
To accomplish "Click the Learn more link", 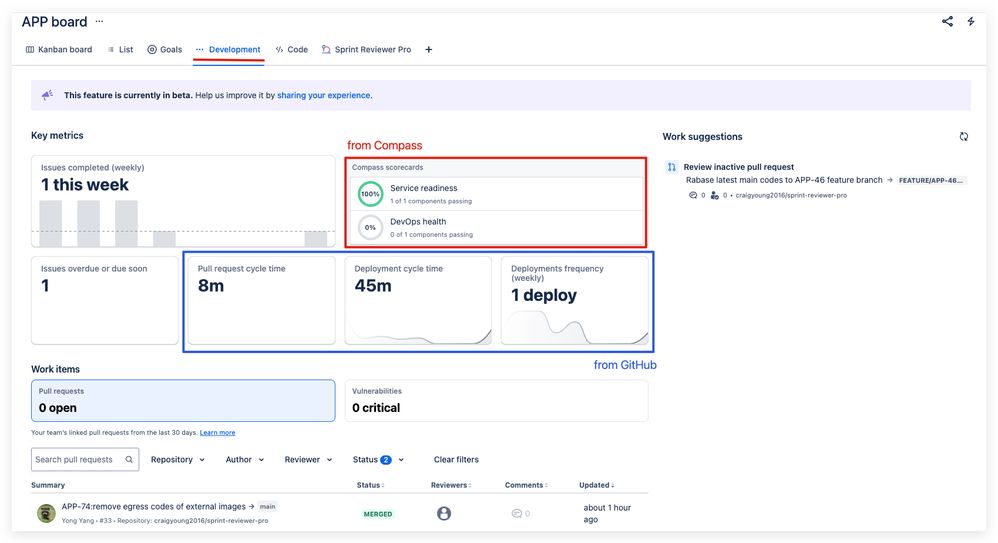I will pyautogui.click(x=217, y=433).
